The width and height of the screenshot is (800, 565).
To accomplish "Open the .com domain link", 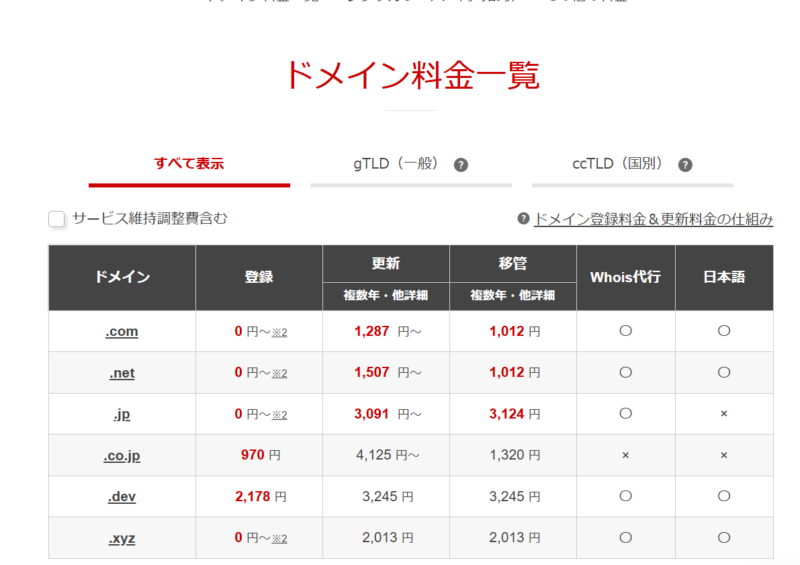I will tap(122, 331).
